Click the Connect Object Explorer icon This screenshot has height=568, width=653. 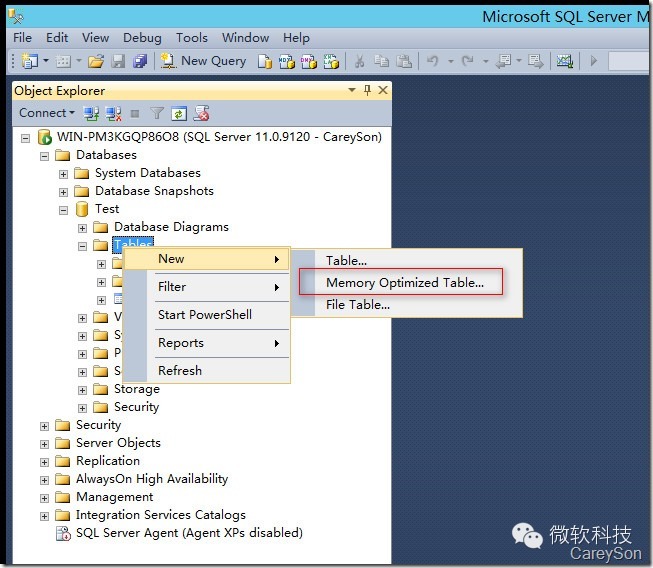coord(91,113)
